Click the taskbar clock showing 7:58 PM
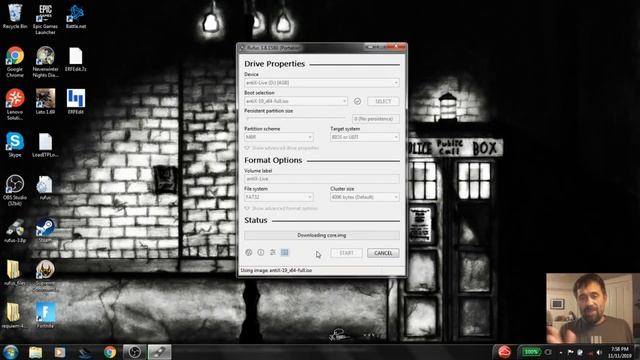This screenshot has width=640, height=360. click(x=620, y=353)
